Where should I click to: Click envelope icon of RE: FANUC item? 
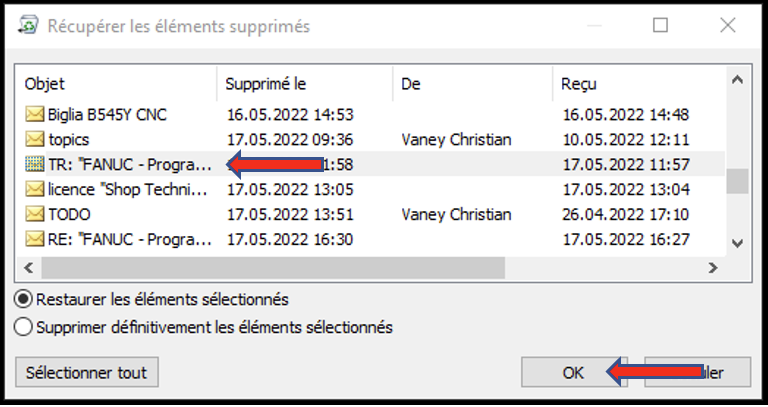tap(34, 239)
